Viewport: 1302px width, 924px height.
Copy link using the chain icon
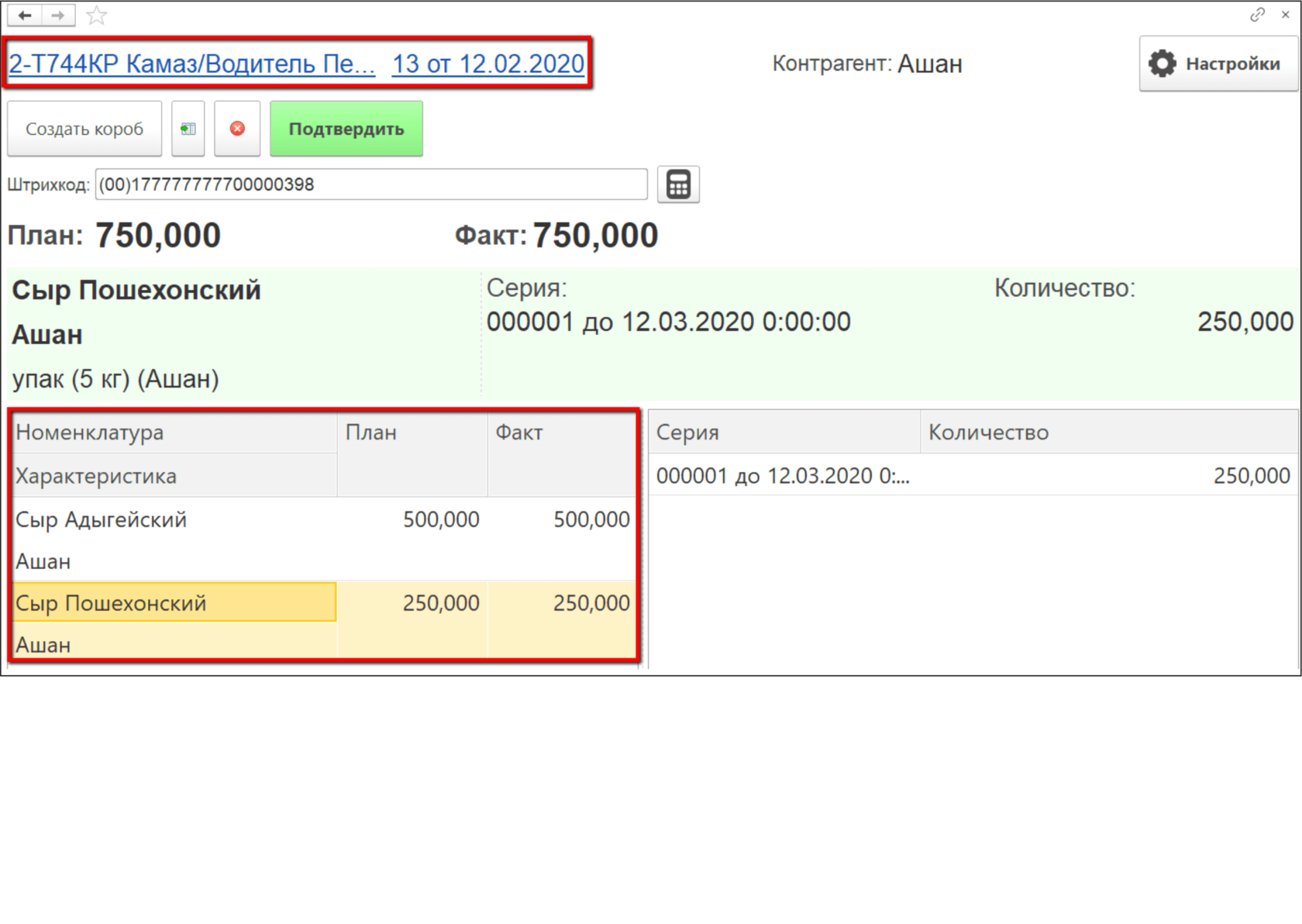coord(1257,15)
